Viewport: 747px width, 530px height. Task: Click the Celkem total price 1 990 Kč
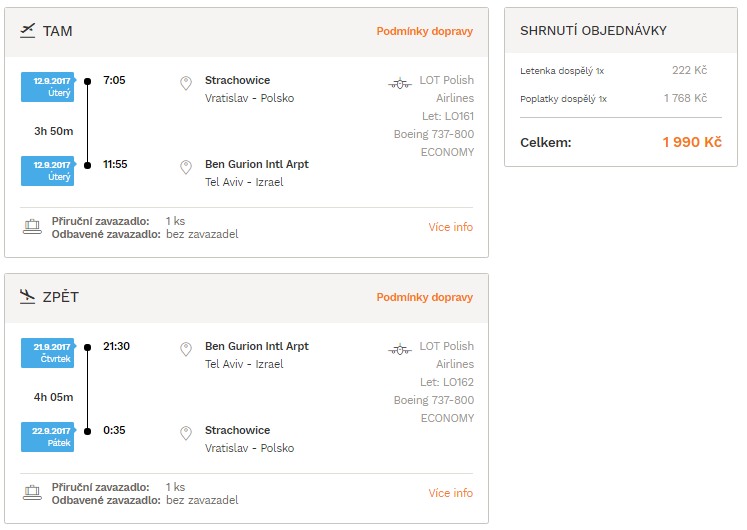click(692, 142)
